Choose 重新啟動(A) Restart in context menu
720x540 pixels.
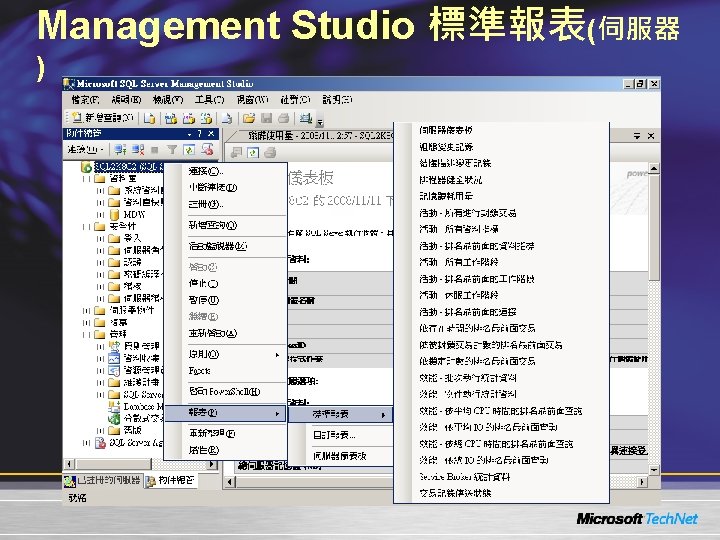(x=225, y=333)
